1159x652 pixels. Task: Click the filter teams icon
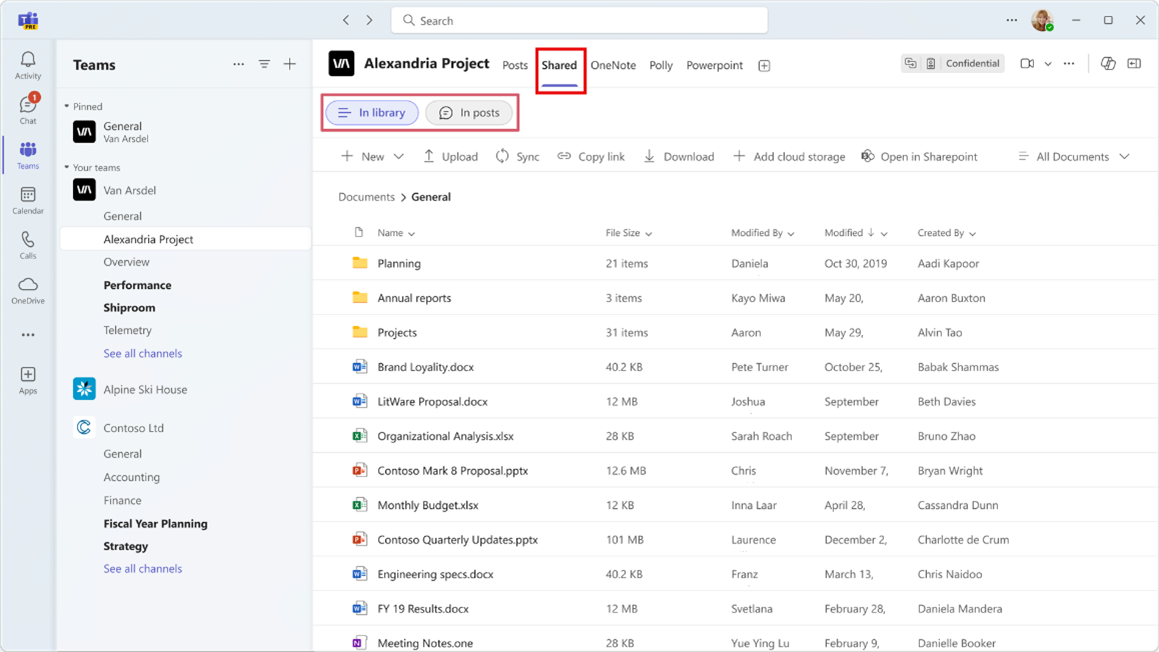click(x=264, y=64)
